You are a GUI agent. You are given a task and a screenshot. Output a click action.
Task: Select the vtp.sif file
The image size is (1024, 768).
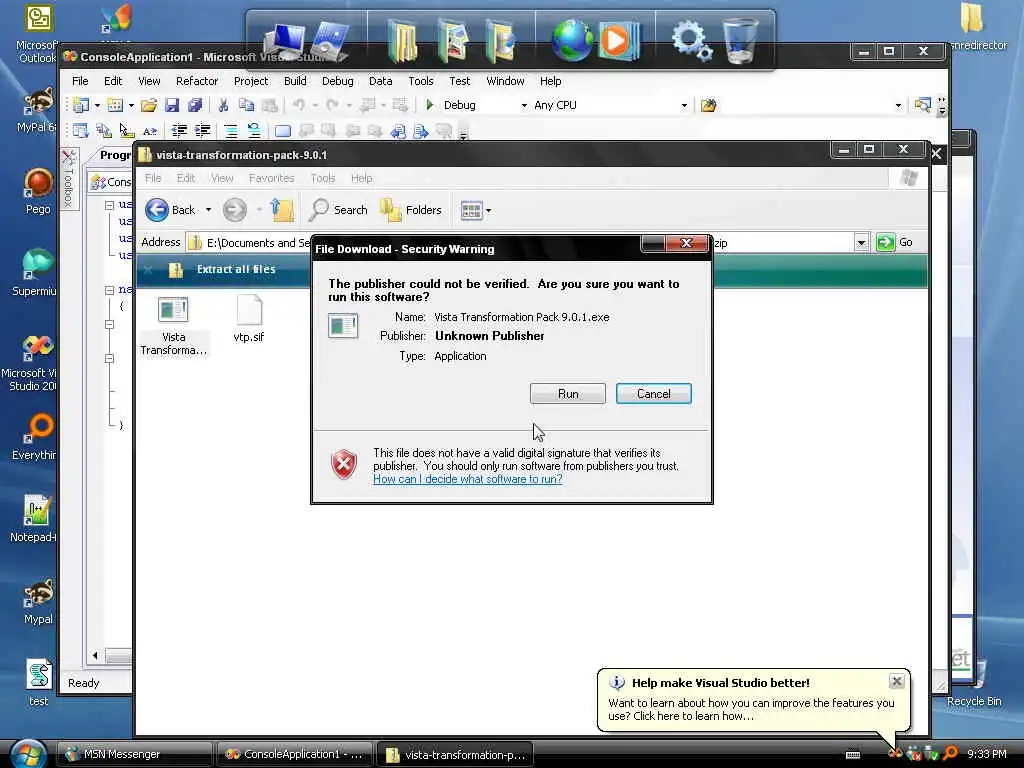[249, 319]
